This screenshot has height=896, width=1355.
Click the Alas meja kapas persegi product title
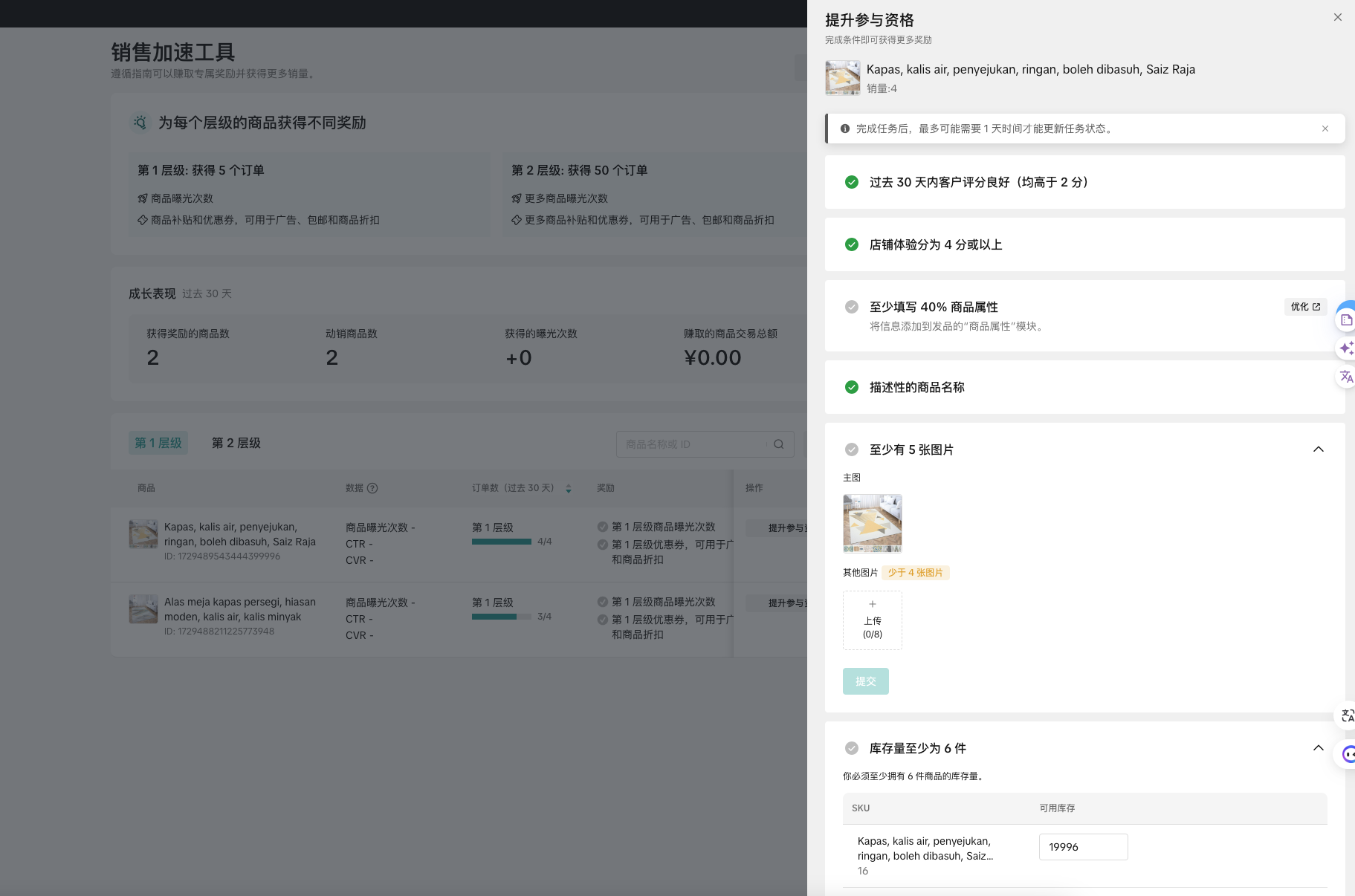pyautogui.click(x=240, y=609)
